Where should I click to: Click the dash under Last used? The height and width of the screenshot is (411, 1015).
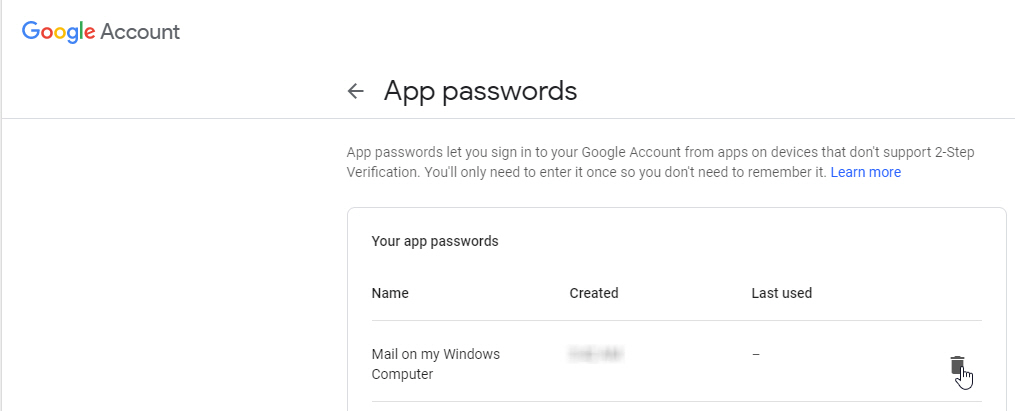tap(755, 354)
